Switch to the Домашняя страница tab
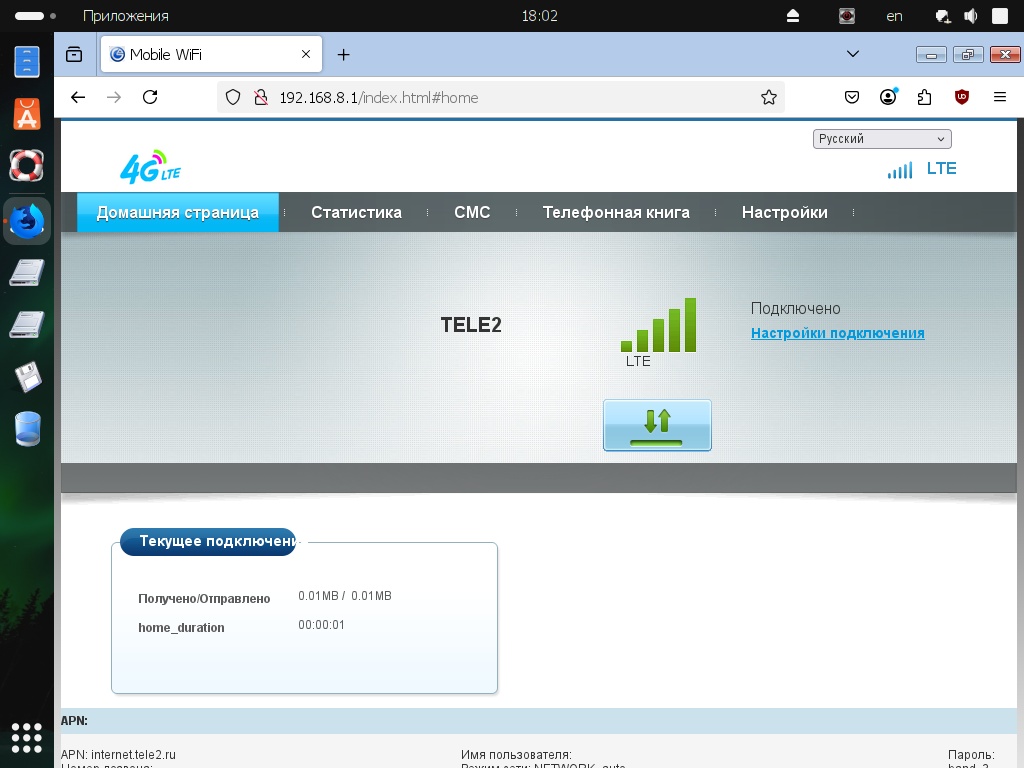 tap(178, 212)
